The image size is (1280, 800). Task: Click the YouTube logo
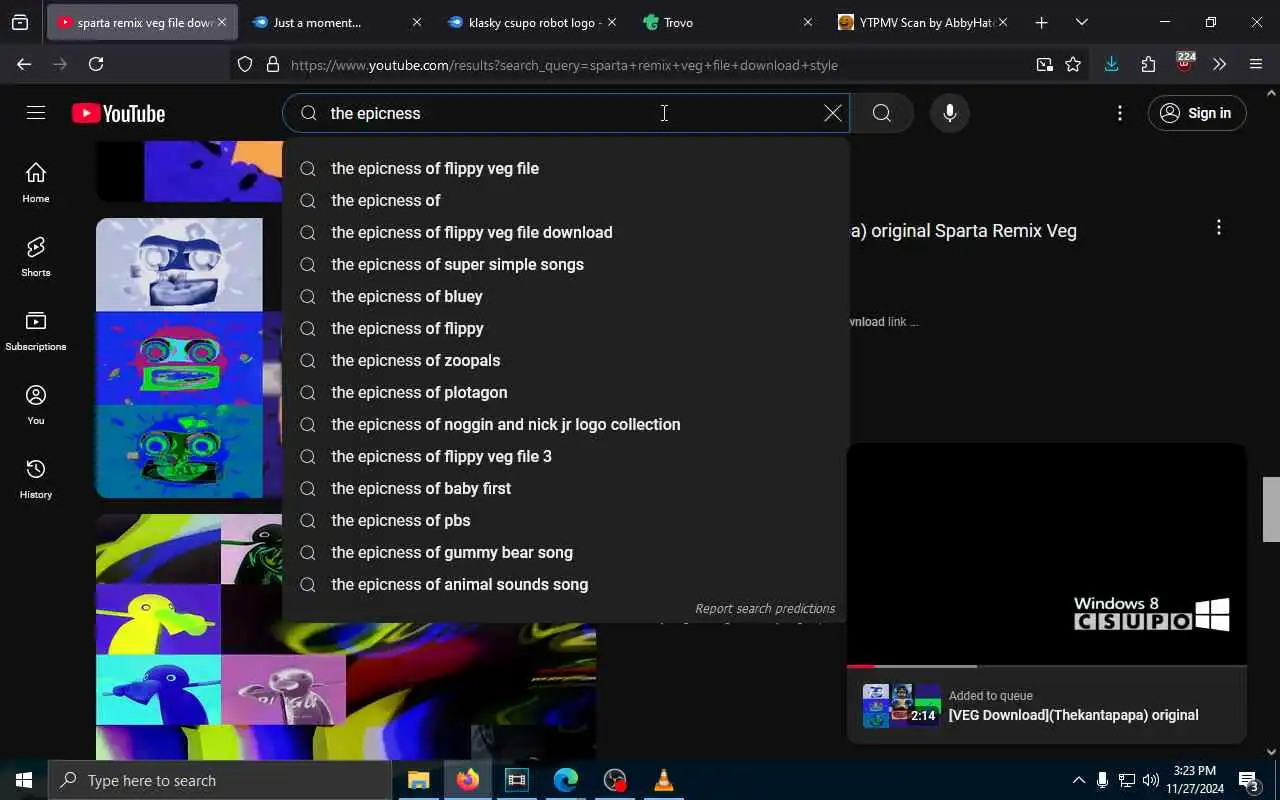[x=118, y=114]
